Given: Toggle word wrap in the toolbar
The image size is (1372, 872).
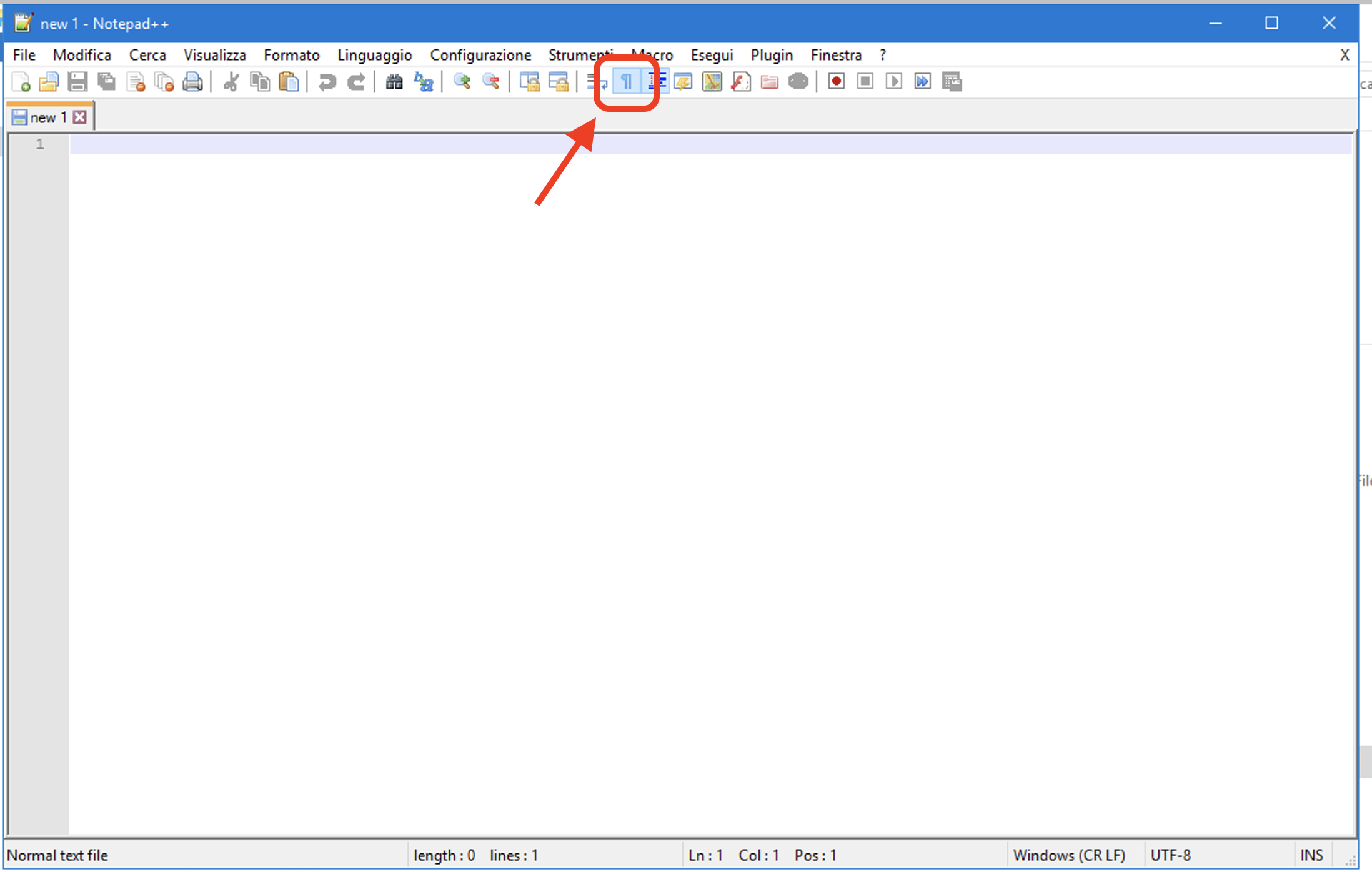Looking at the screenshot, I should [x=597, y=82].
